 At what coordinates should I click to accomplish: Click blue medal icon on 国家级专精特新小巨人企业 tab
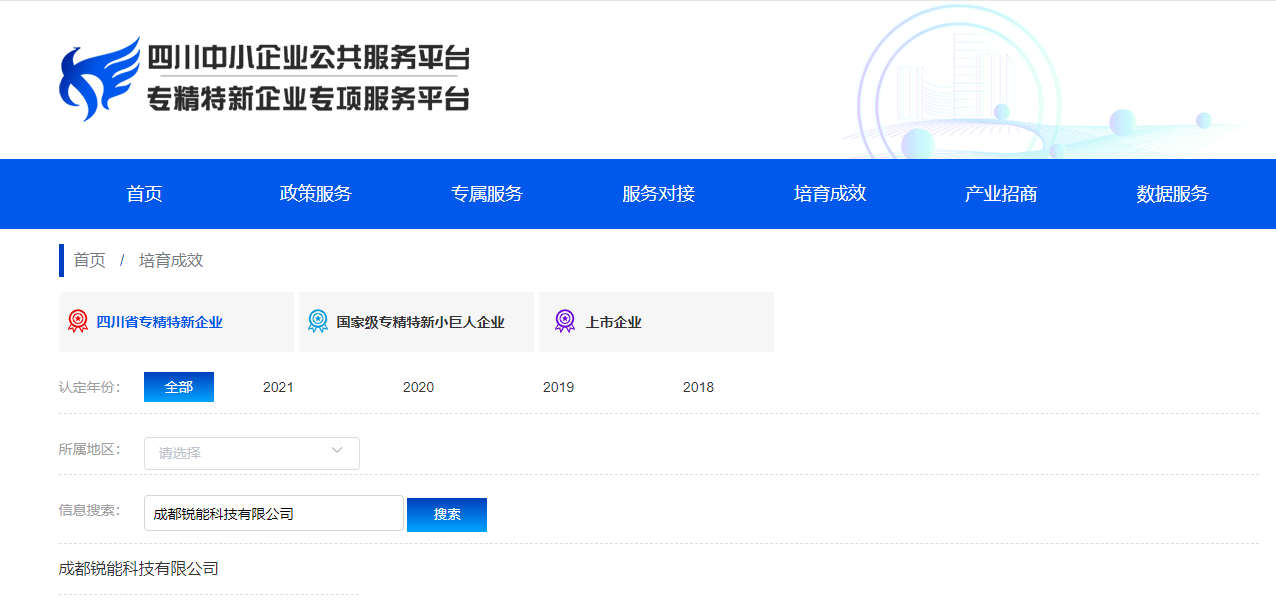pyautogui.click(x=318, y=322)
